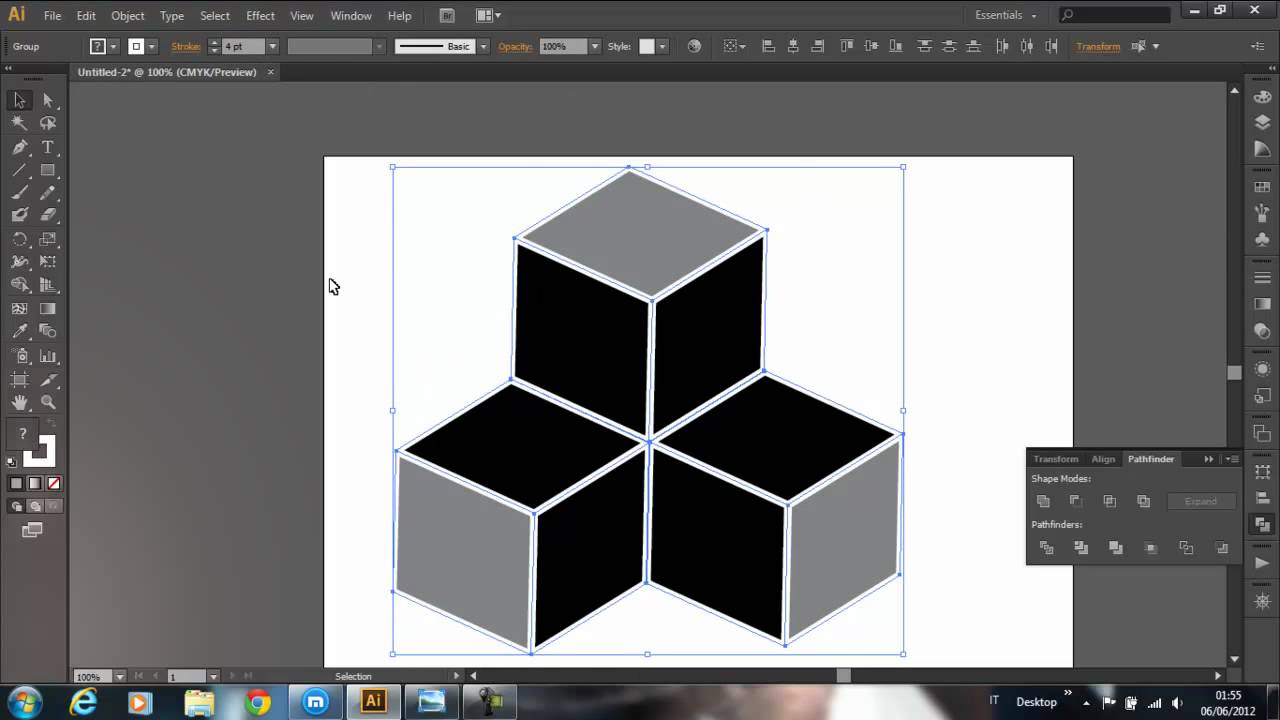Image resolution: width=1280 pixels, height=720 pixels.
Task: Open the Window menu
Action: pos(351,16)
